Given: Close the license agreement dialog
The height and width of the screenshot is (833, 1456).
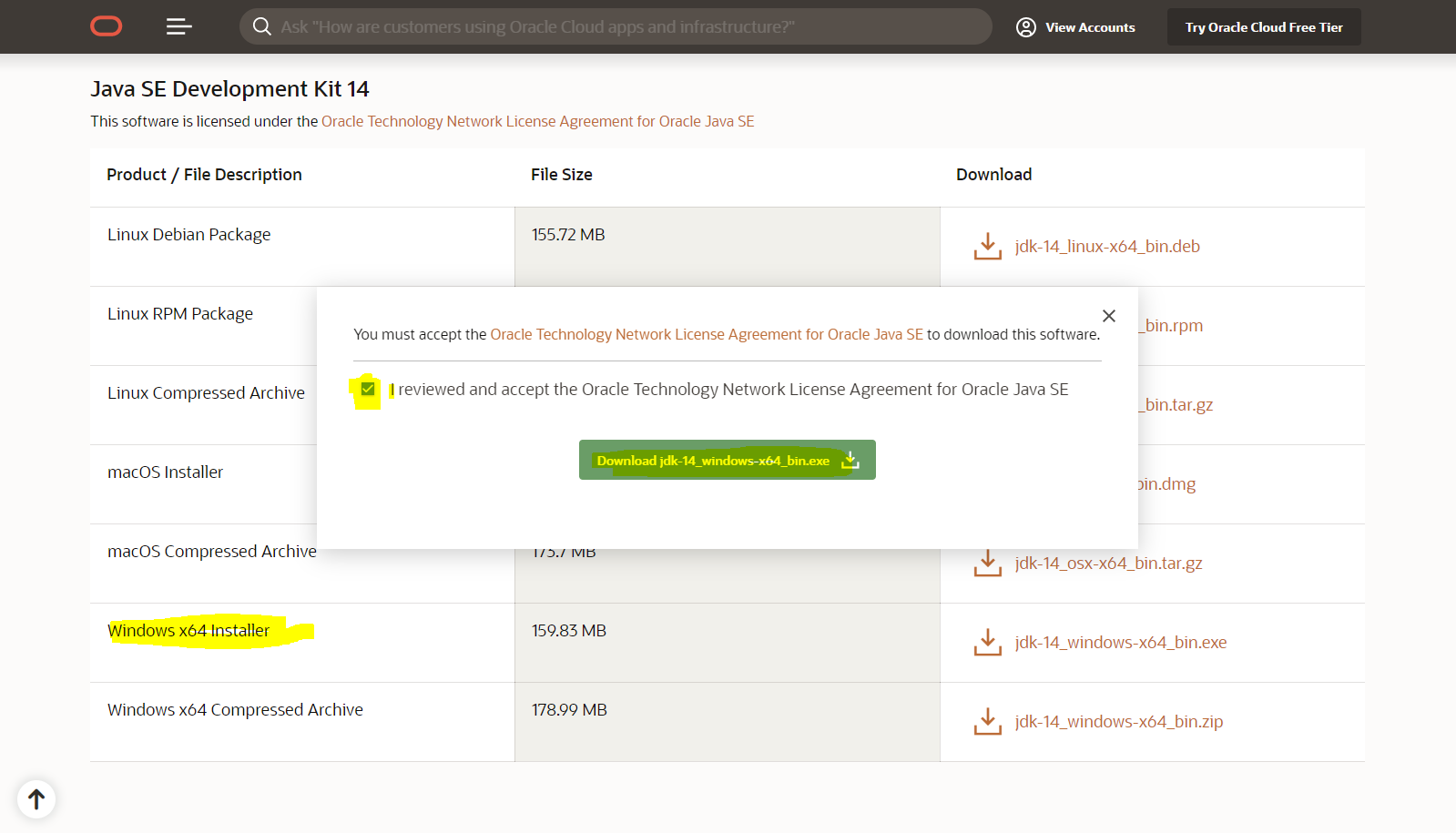Looking at the screenshot, I should 1108,316.
